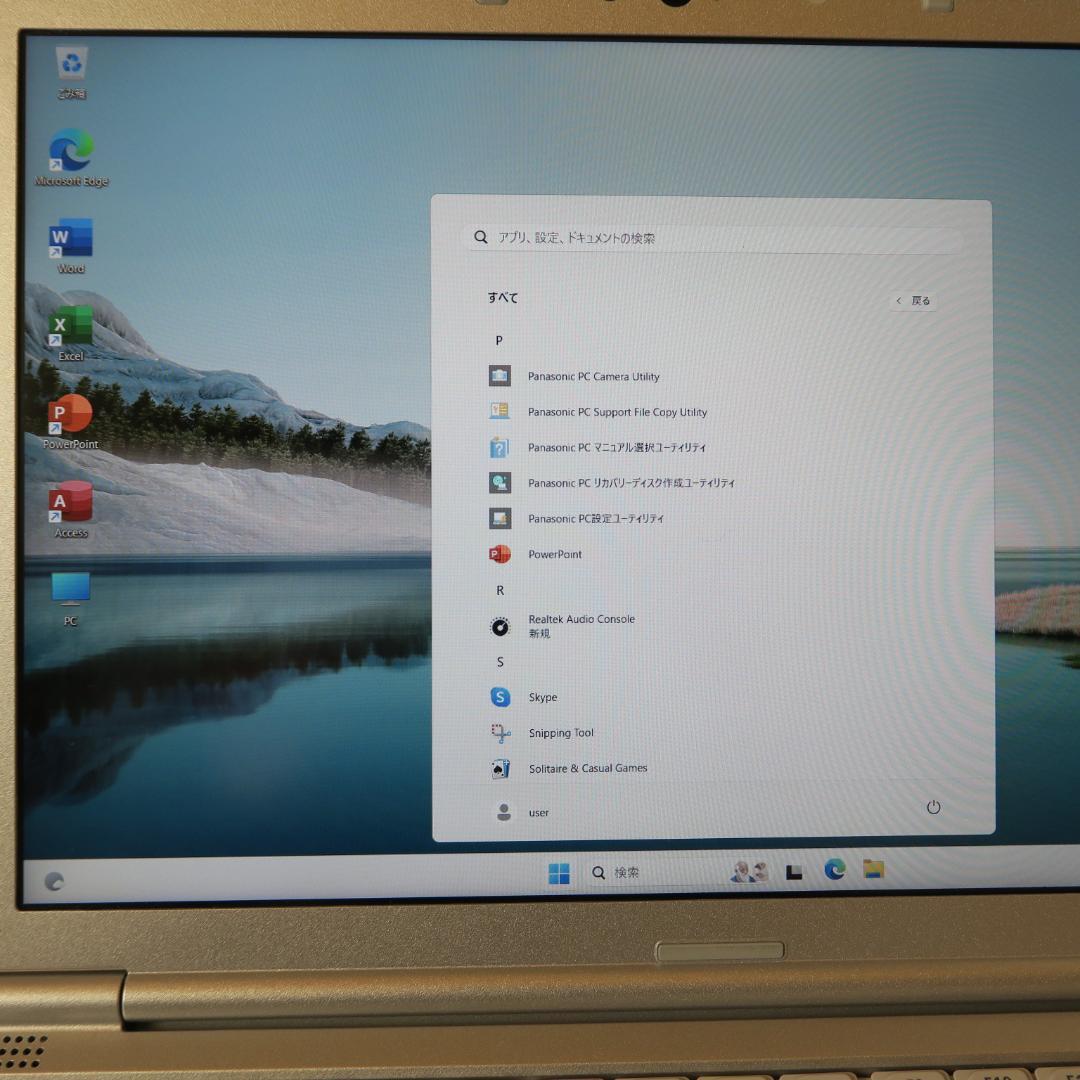The image size is (1080, 1080).
Task: Select the PowerPoint text in the app list
Action: pyautogui.click(x=555, y=554)
